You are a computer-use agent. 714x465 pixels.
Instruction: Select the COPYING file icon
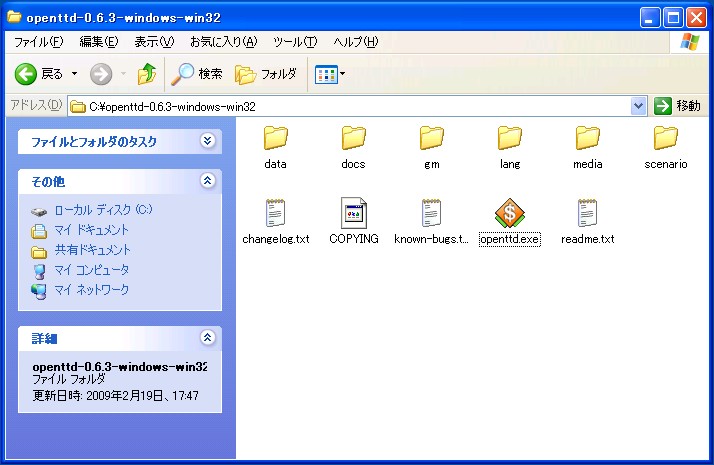(353, 213)
